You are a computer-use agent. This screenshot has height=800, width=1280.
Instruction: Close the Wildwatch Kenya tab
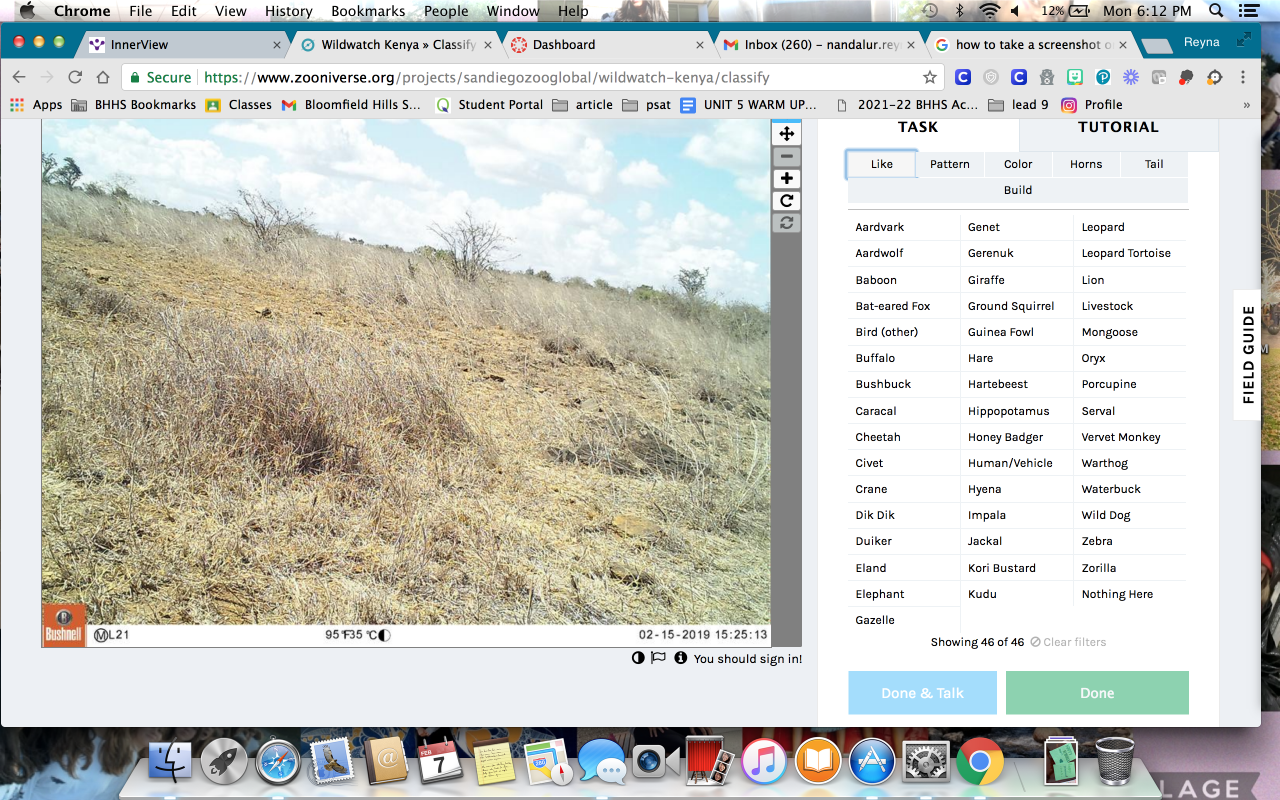point(489,45)
